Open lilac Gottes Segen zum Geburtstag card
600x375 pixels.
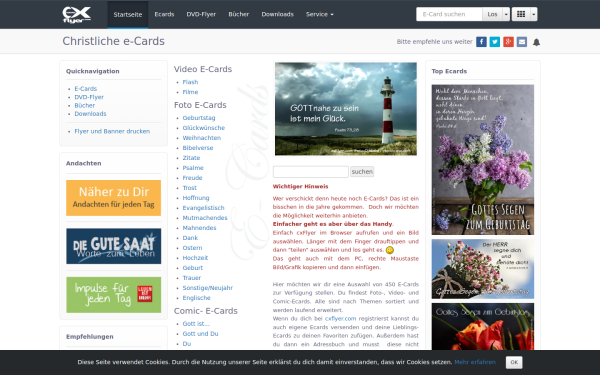click(x=483, y=160)
